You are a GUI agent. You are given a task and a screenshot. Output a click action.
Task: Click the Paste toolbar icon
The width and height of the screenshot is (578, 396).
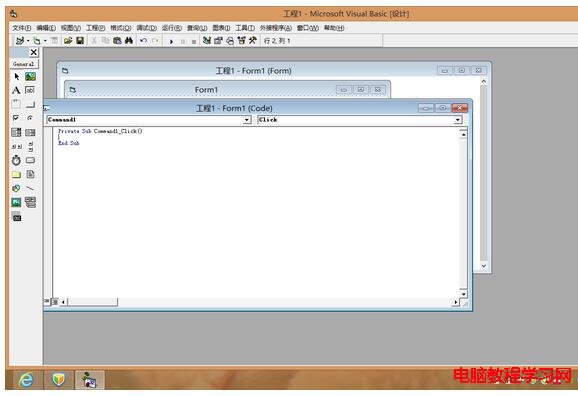point(117,41)
